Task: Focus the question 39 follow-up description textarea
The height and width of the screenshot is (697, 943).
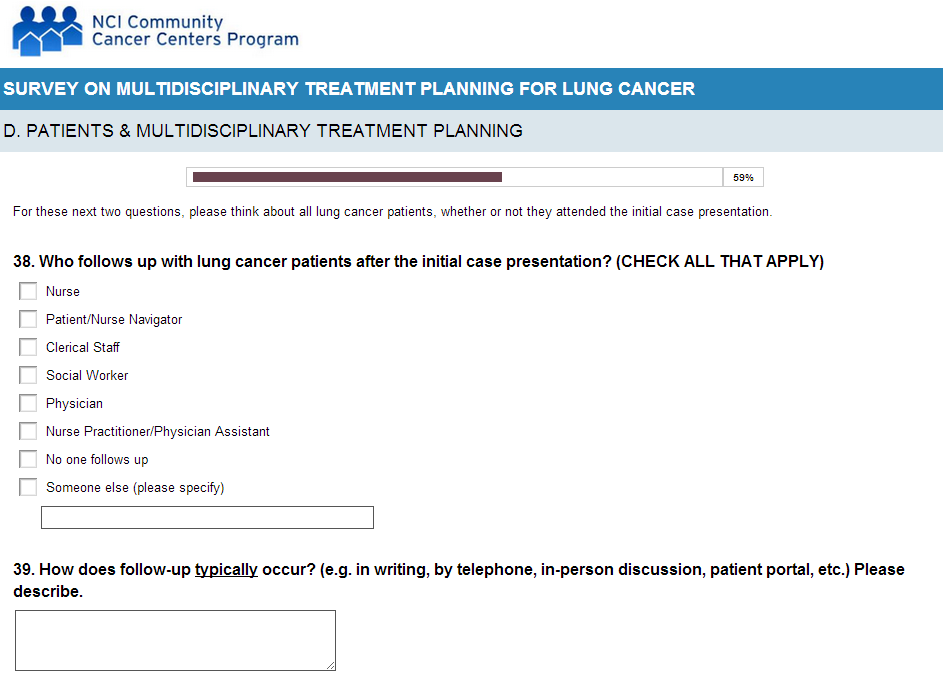Action: point(175,640)
